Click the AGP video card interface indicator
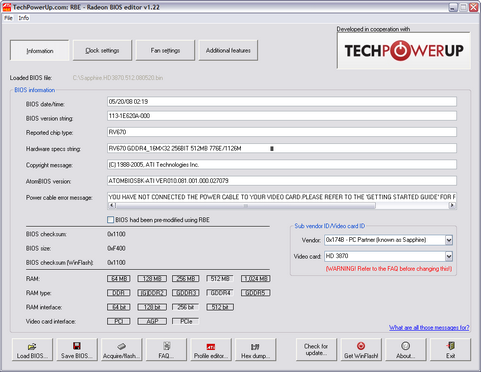The image size is (481, 372). pyautogui.click(x=152, y=321)
